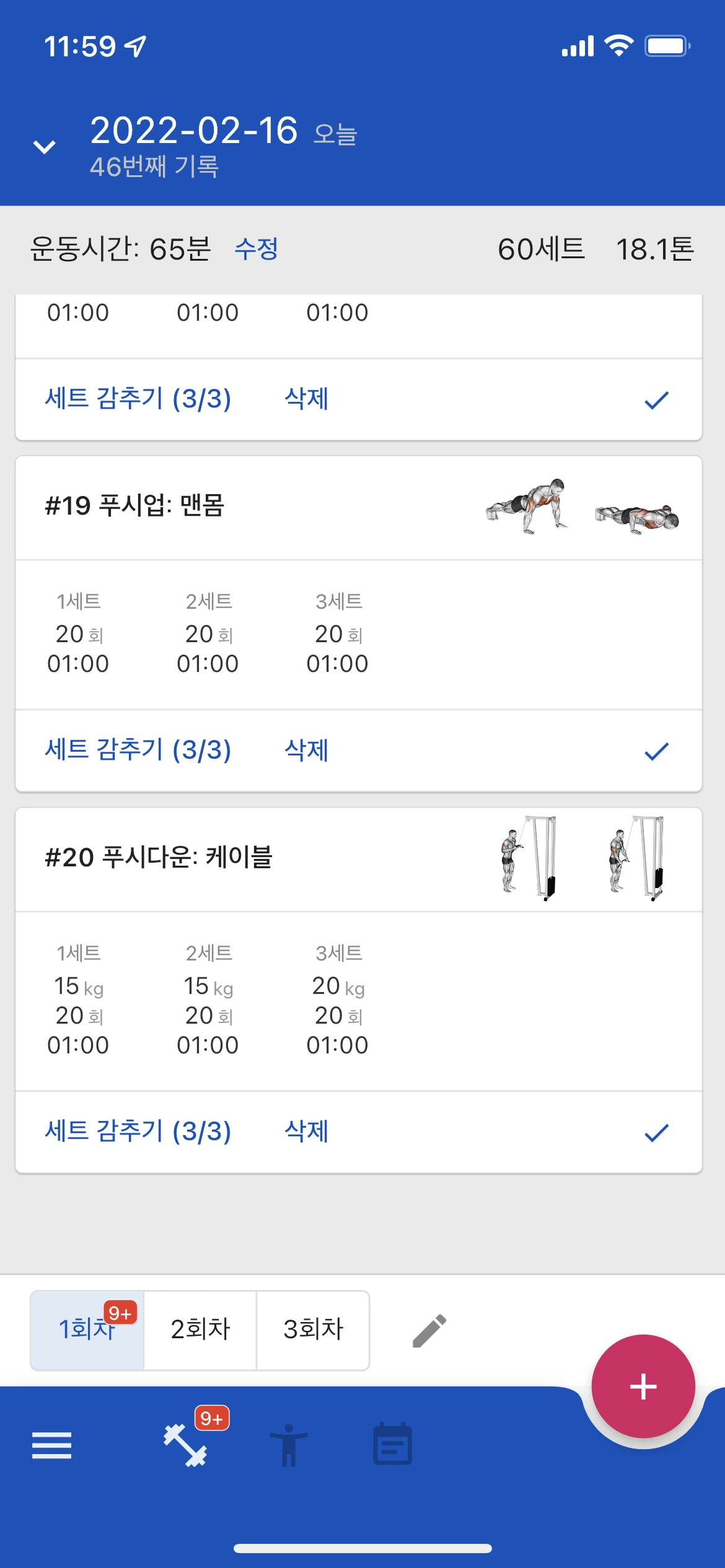Toggle checkmark on #19 푸시업 card
The height and width of the screenshot is (1568, 725).
[656, 751]
